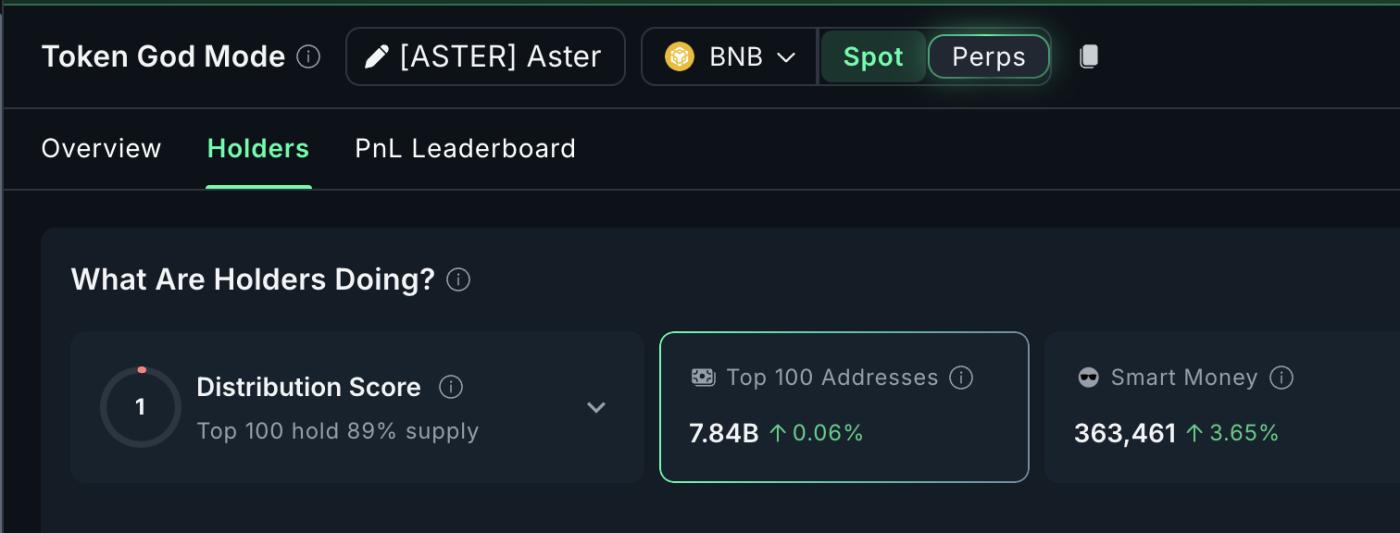This screenshot has width=1400, height=533.
Task: Click the copy clipboard icon after Perps
Action: [x=1089, y=57]
